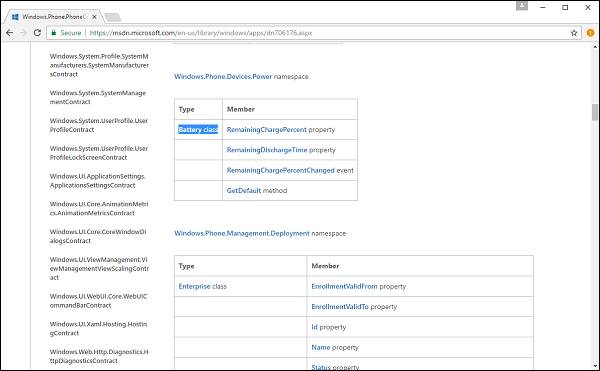Click the highlighted Battery class link

click(198, 130)
